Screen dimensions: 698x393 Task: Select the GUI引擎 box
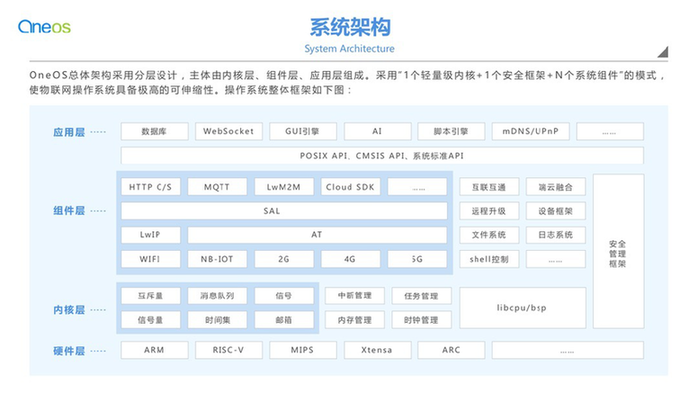303,131
